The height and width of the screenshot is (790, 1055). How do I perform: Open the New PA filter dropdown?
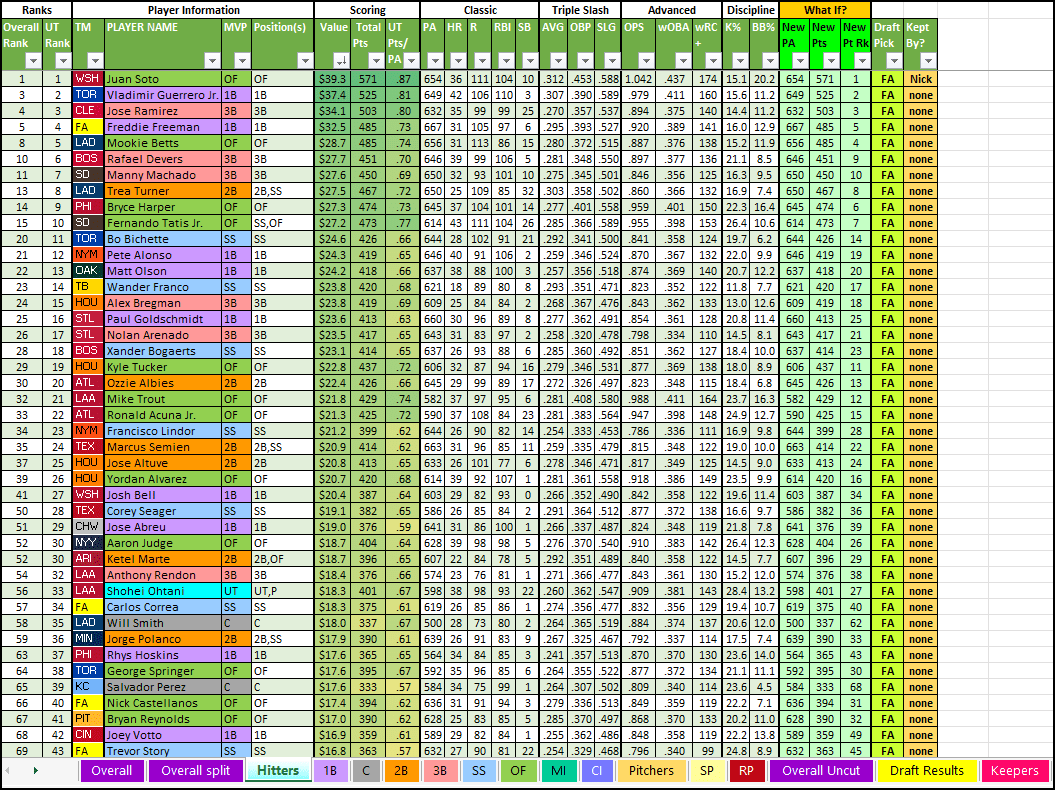coord(800,61)
